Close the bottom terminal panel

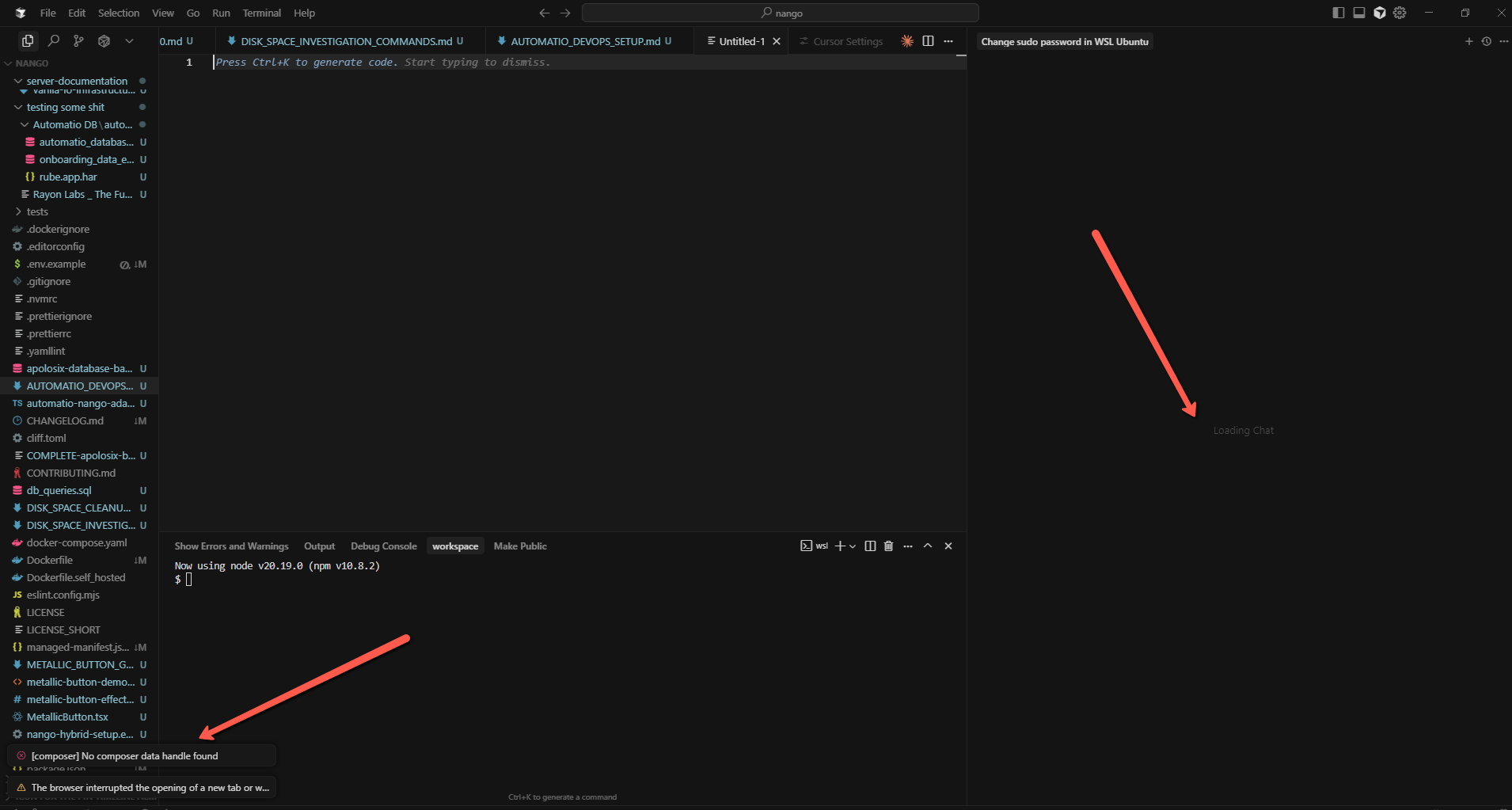coord(948,546)
